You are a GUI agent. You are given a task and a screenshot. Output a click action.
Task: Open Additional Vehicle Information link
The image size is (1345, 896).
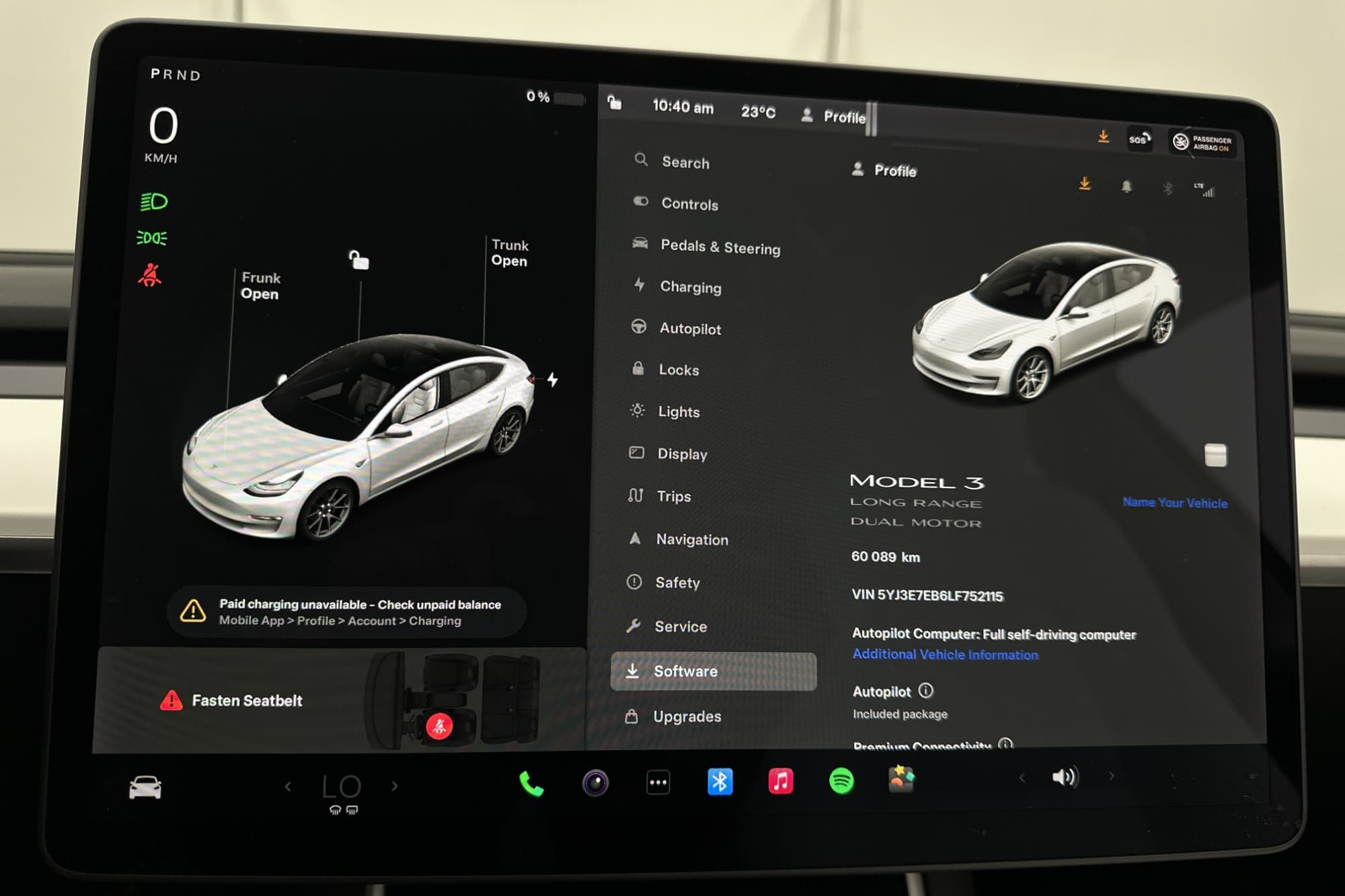945,654
